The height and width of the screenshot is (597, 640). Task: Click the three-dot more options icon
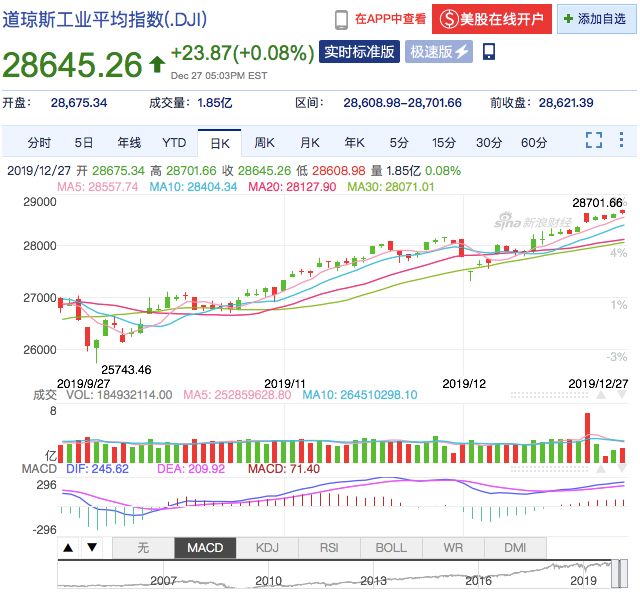[x=620, y=142]
